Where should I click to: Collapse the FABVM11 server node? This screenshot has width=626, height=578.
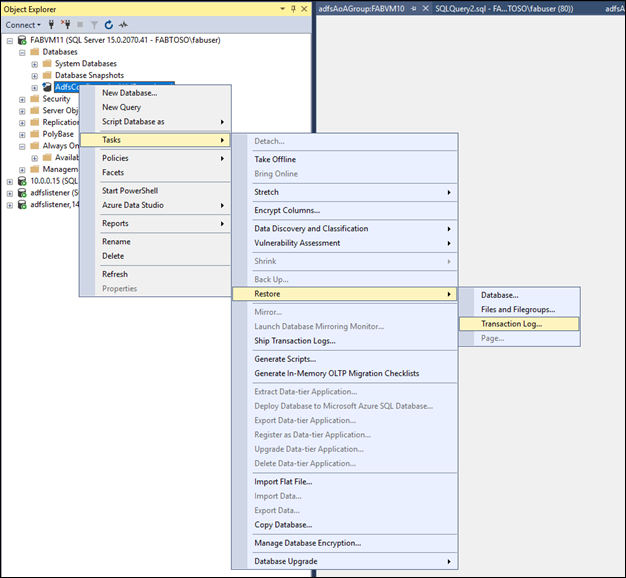pyautogui.click(x=10, y=41)
